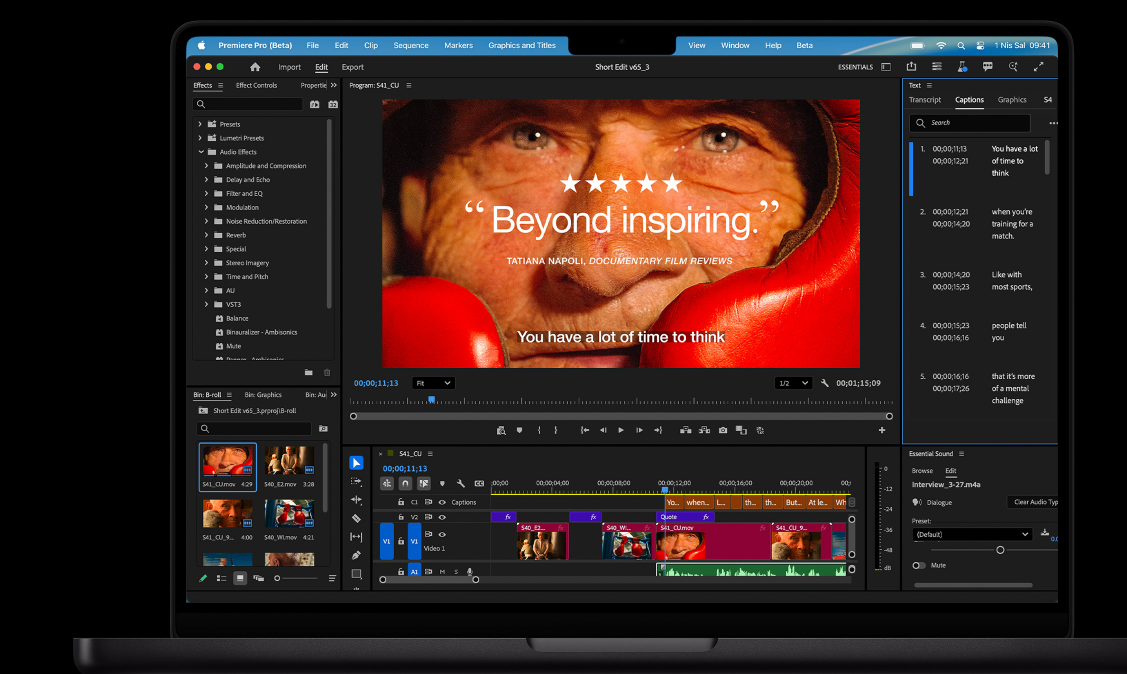
Task: Click the Ripple Edit tool
Action: pos(357,499)
